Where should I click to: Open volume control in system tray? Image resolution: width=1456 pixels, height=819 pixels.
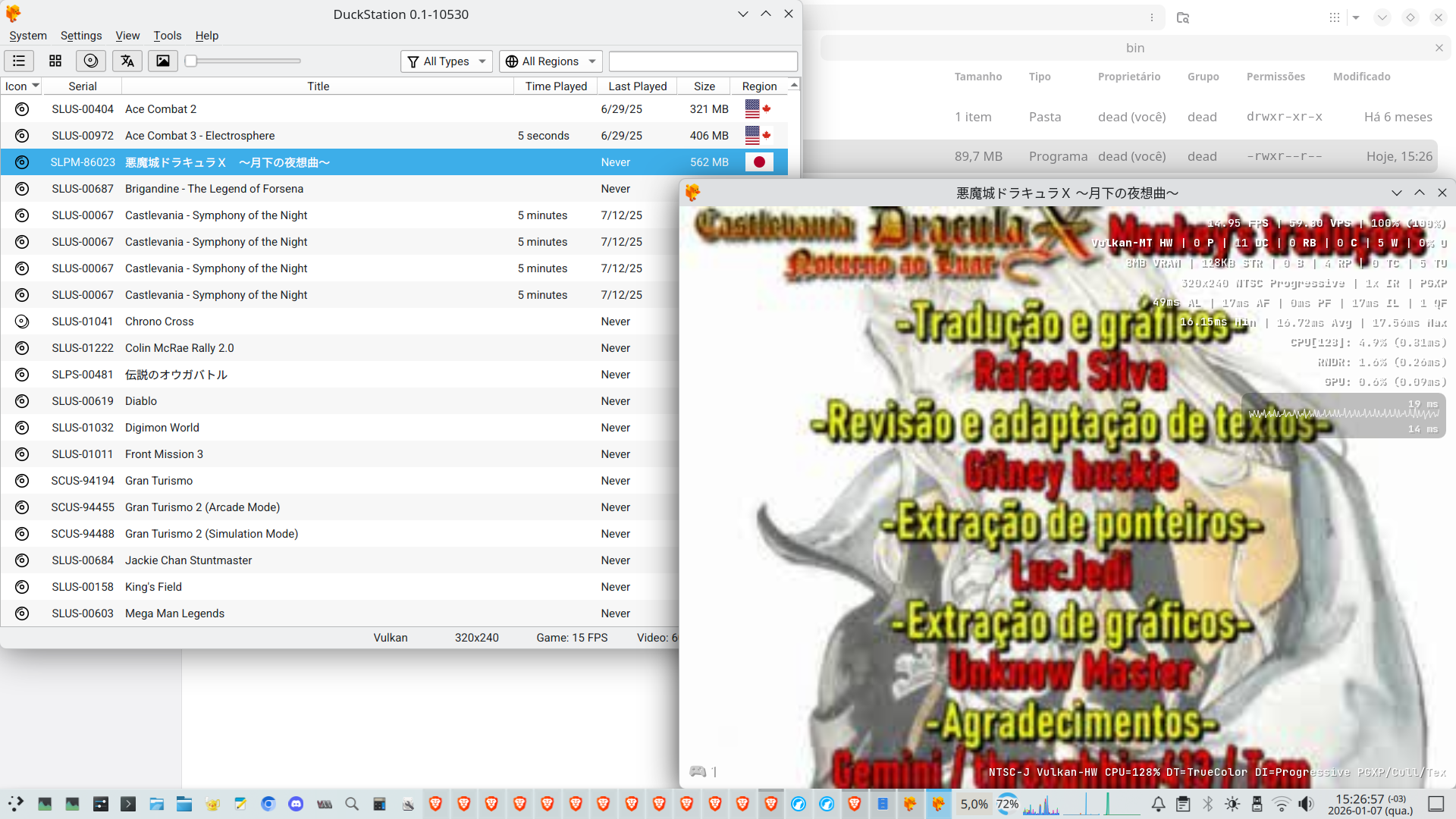[1306, 804]
